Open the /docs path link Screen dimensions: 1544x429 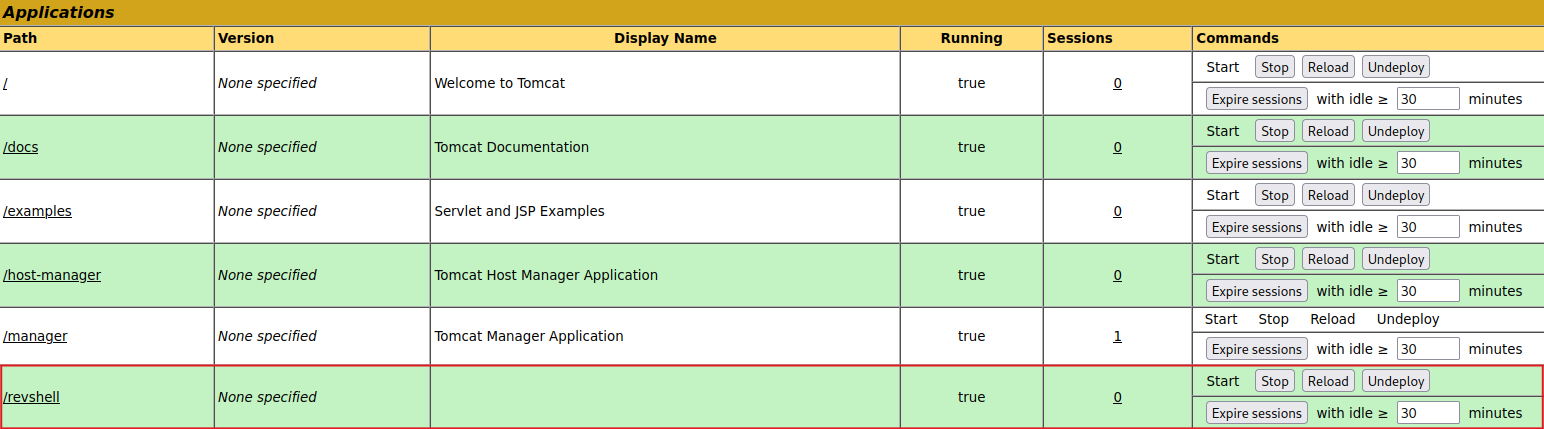pyautogui.click(x=21, y=147)
